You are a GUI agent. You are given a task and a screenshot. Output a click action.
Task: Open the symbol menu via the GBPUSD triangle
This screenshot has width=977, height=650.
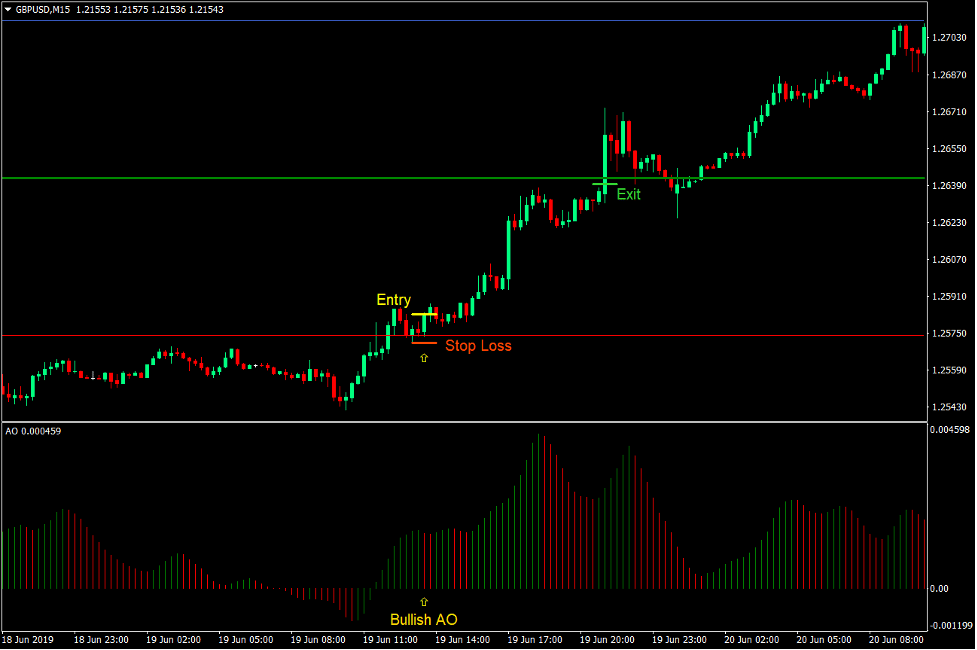(x=8, y=9)
